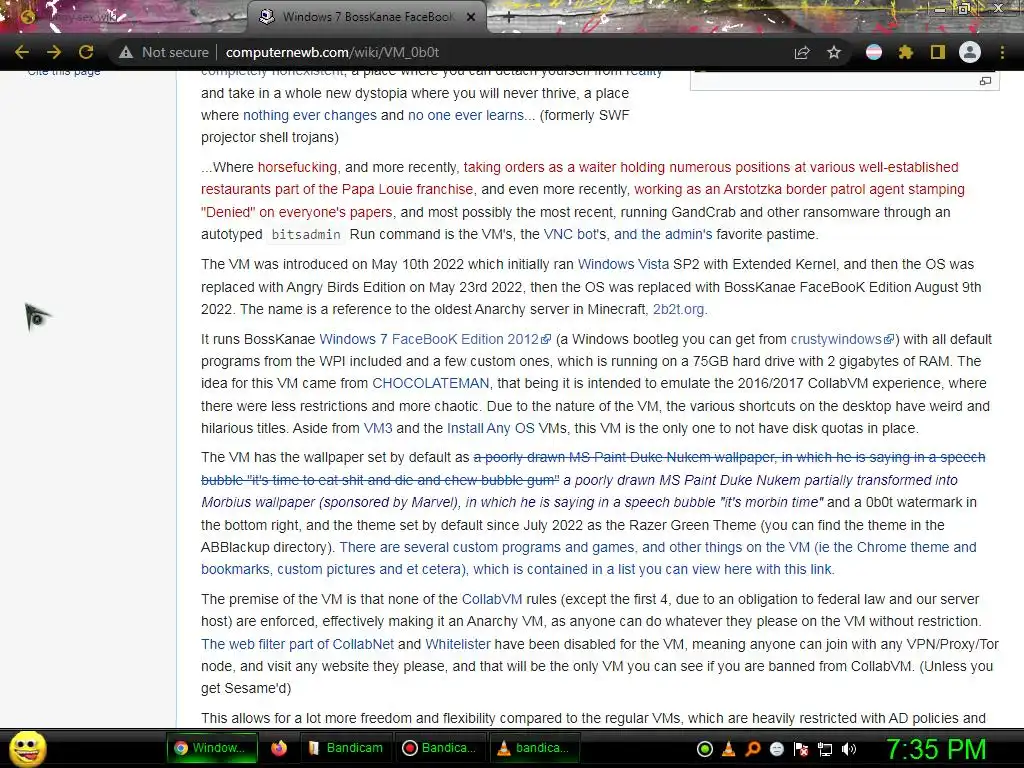Open the share this page icon
Screen dimensions: 1024x768
coord(802,52)
